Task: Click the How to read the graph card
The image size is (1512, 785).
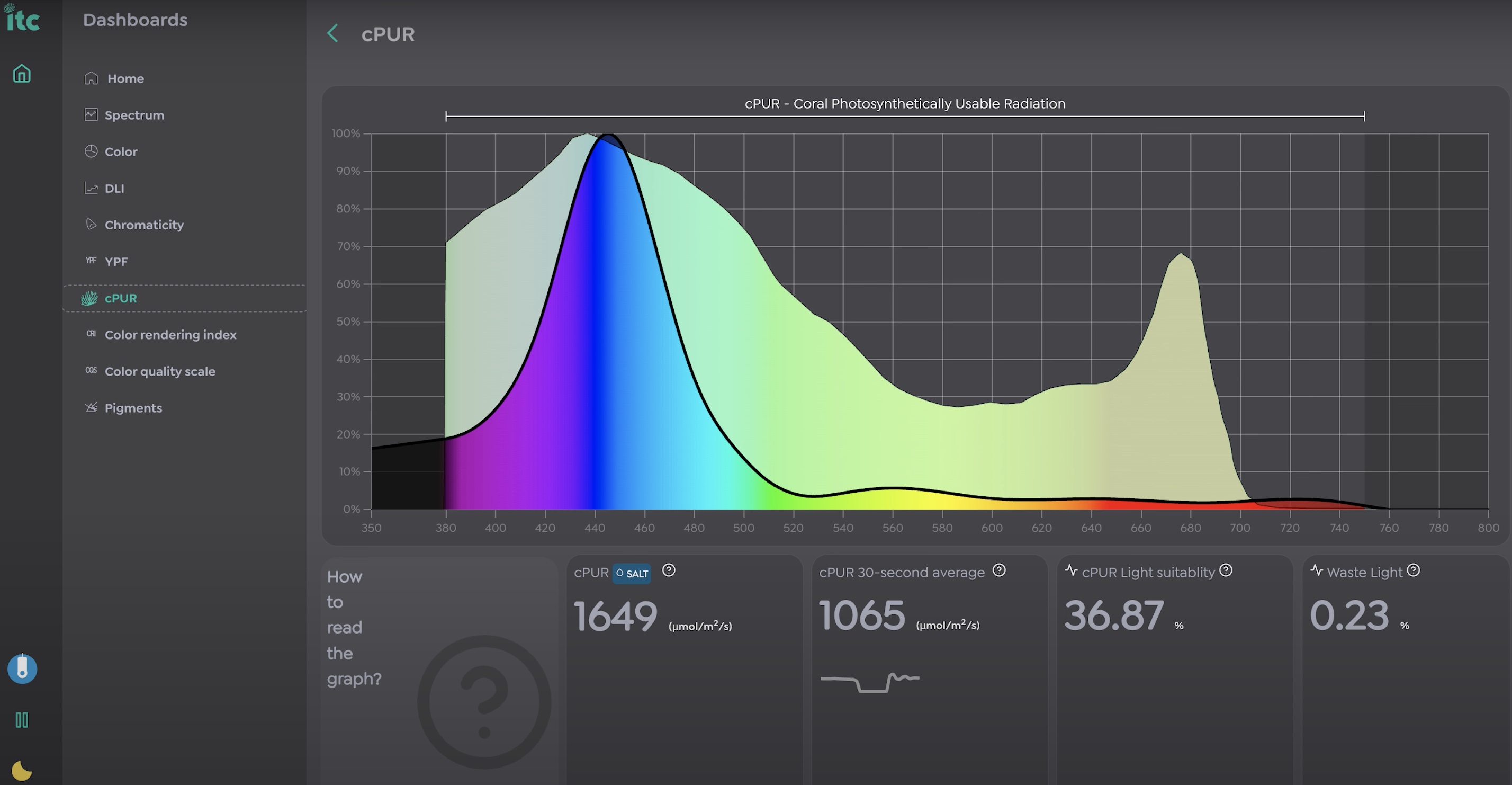Action: (x=439, y=670)
